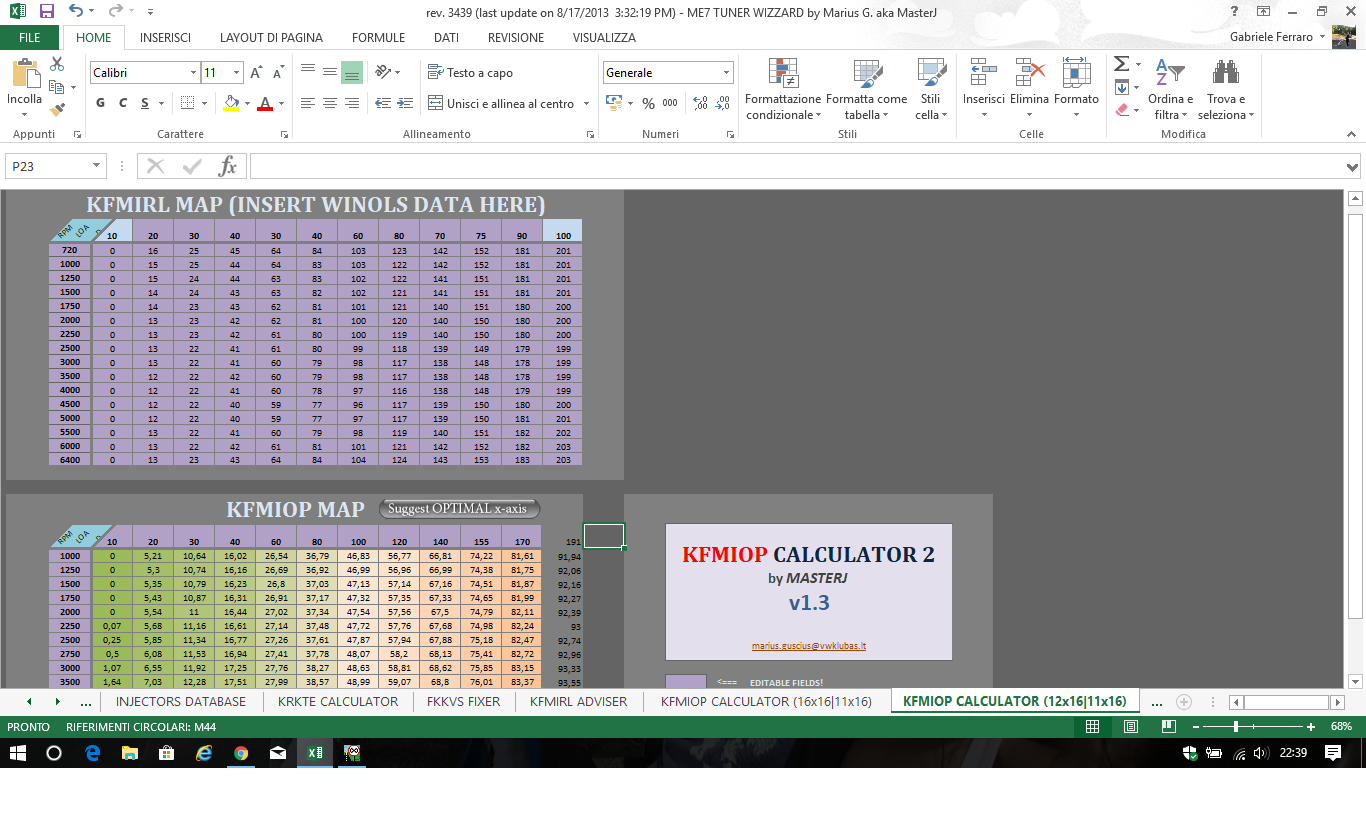The image size is (1366, 833).
Task: Apply red font color A
Action: (x=265, y=103)
